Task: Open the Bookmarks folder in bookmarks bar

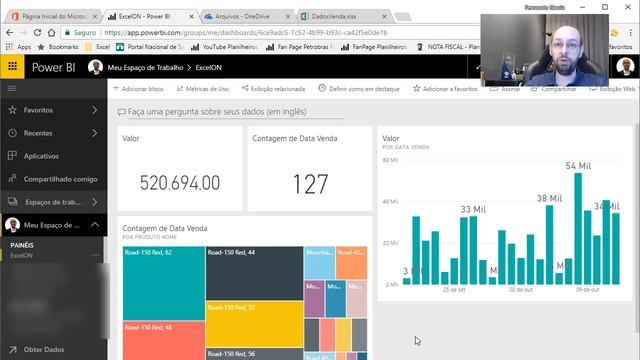Action: (58, 47)
